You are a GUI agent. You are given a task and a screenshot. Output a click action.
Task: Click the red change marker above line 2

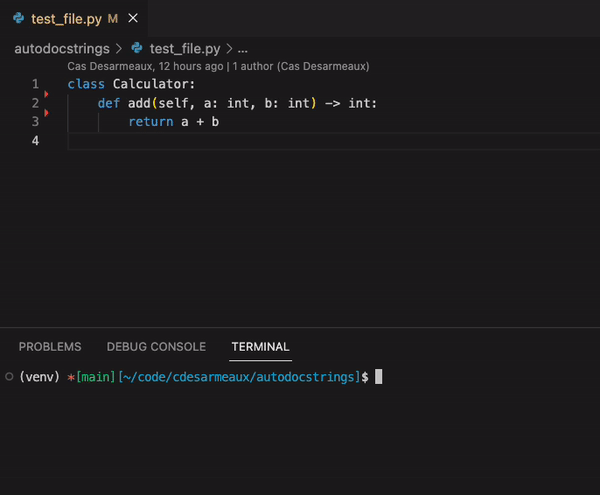[x=46, y=94]
